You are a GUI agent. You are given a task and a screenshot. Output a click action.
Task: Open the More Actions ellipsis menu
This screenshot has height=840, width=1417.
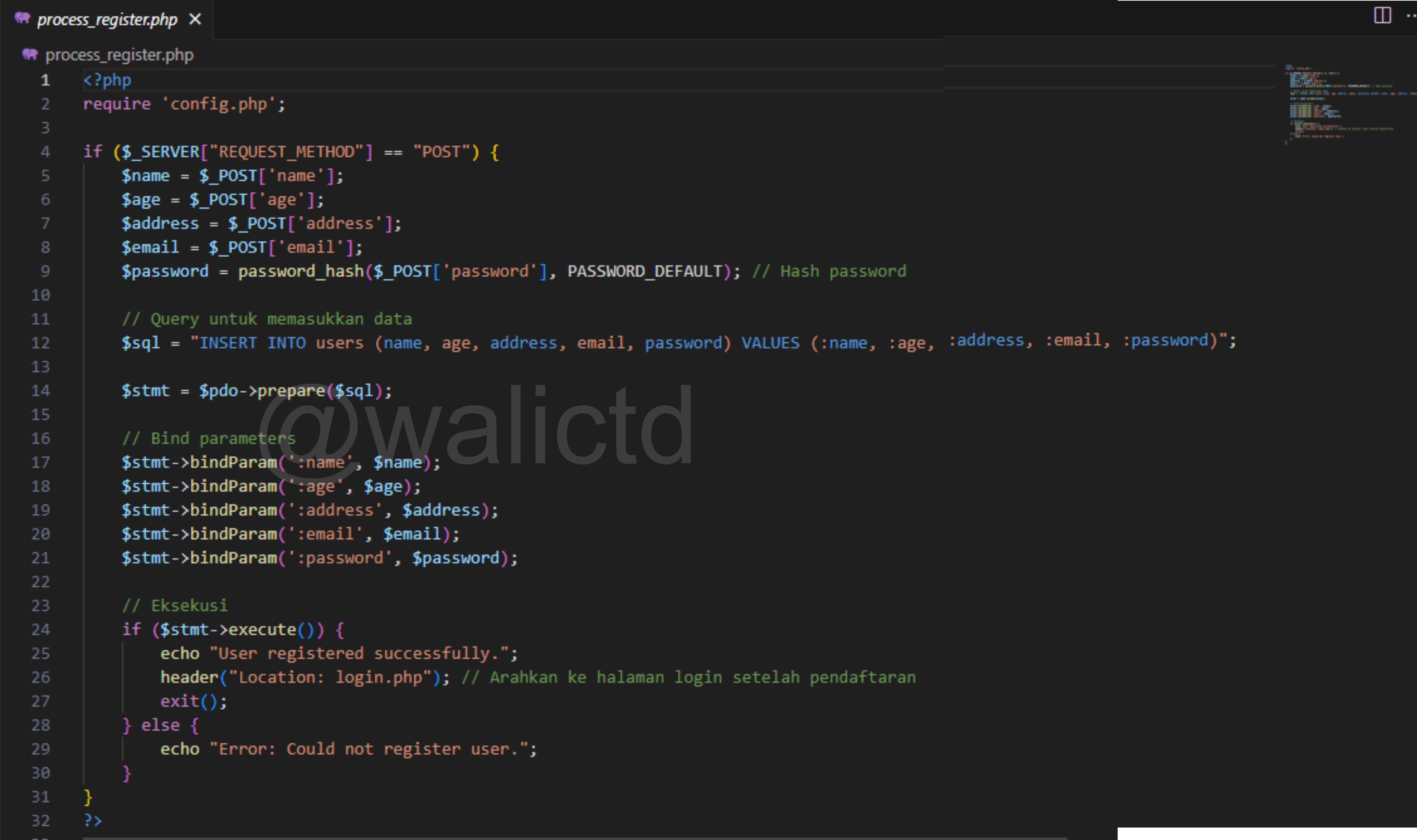pyautogui.click(x=1411, y=16)
